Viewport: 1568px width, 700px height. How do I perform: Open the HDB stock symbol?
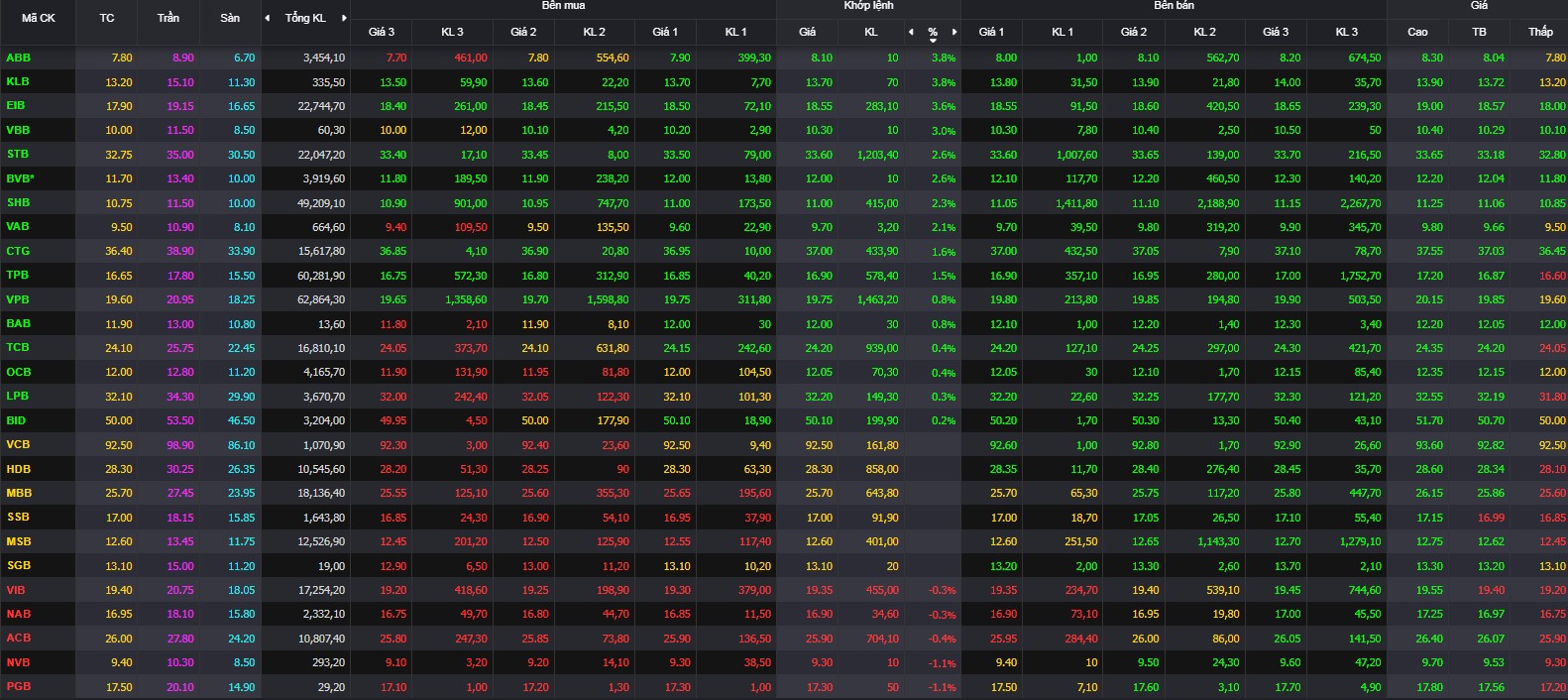point(18,469)
